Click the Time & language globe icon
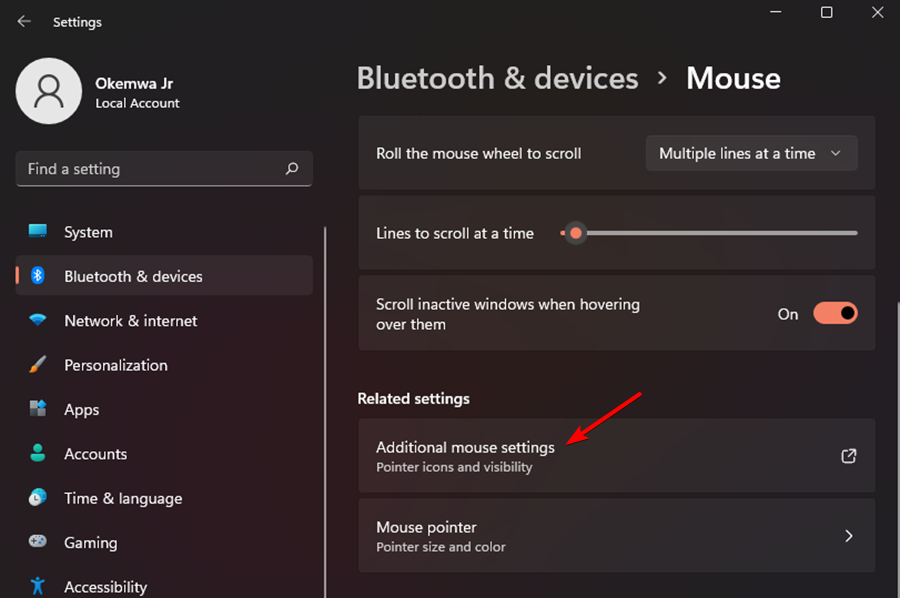 tap(38, 498)
